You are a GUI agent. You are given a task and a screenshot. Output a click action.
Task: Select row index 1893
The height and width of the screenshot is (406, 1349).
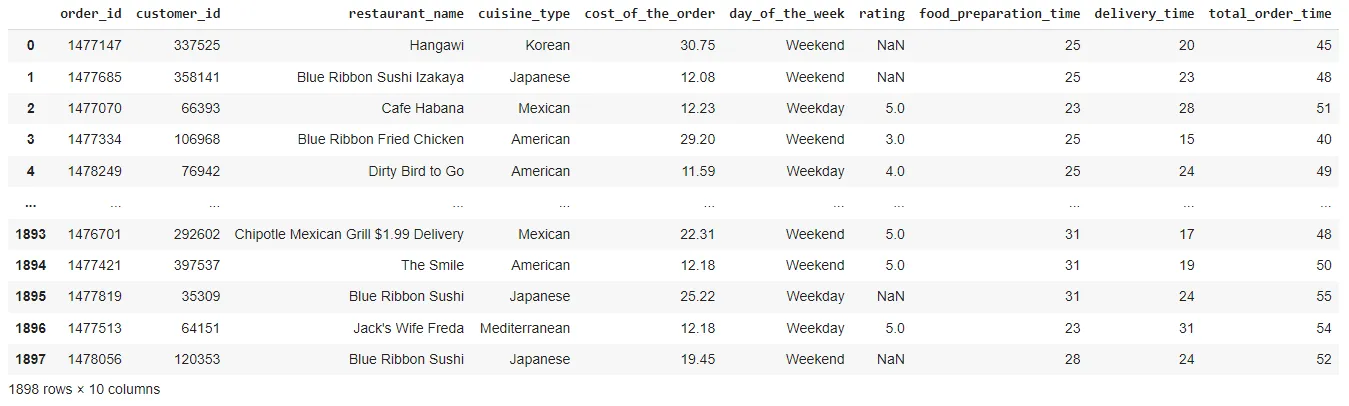[29, 234]
